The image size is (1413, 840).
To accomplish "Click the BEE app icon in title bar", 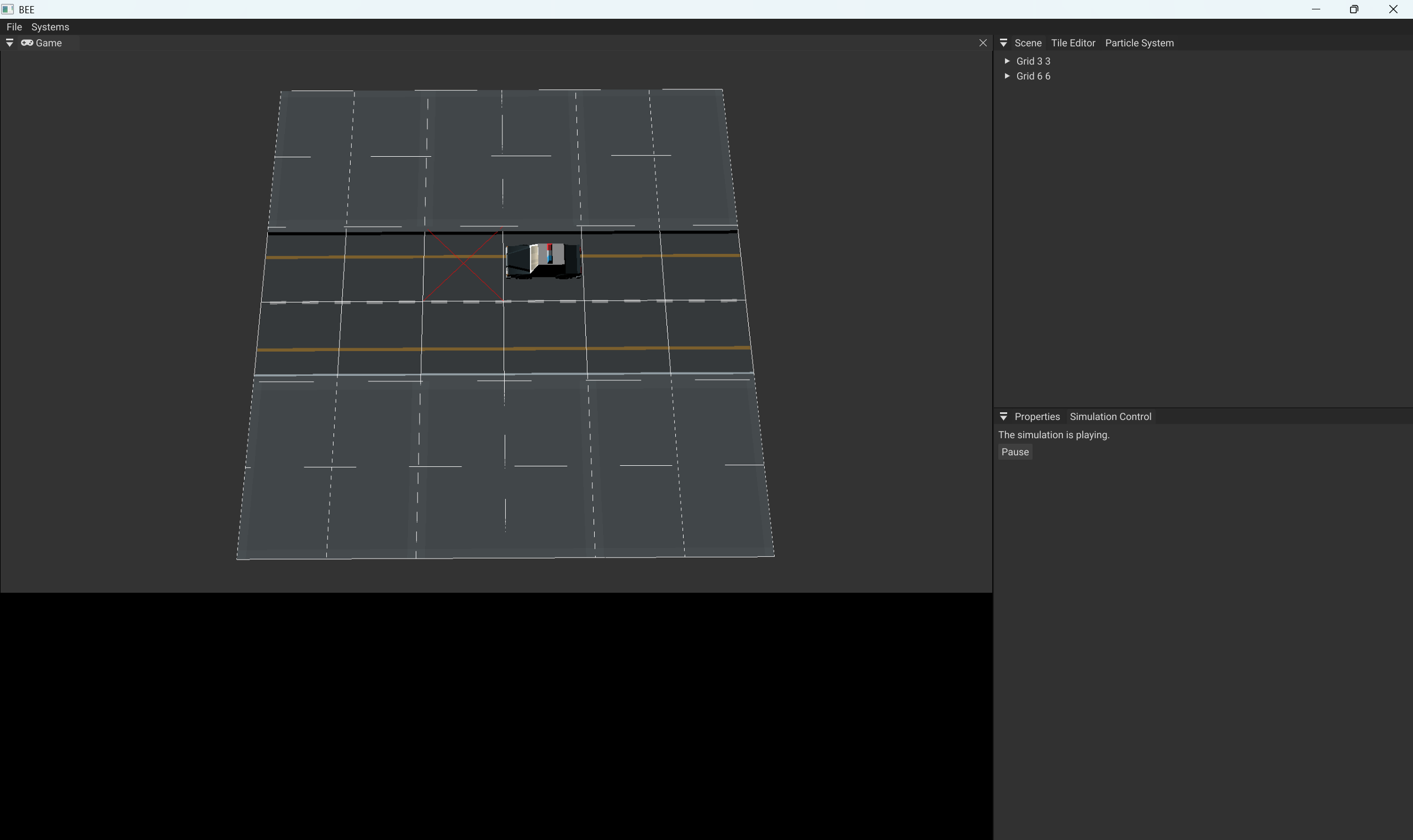I will pyautogui.click(x=7, y=9).
